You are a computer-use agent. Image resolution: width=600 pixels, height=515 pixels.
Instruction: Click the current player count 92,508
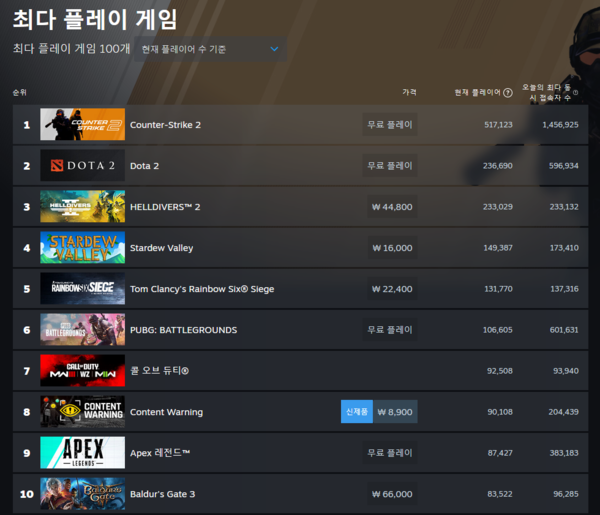tap(500, 371)
